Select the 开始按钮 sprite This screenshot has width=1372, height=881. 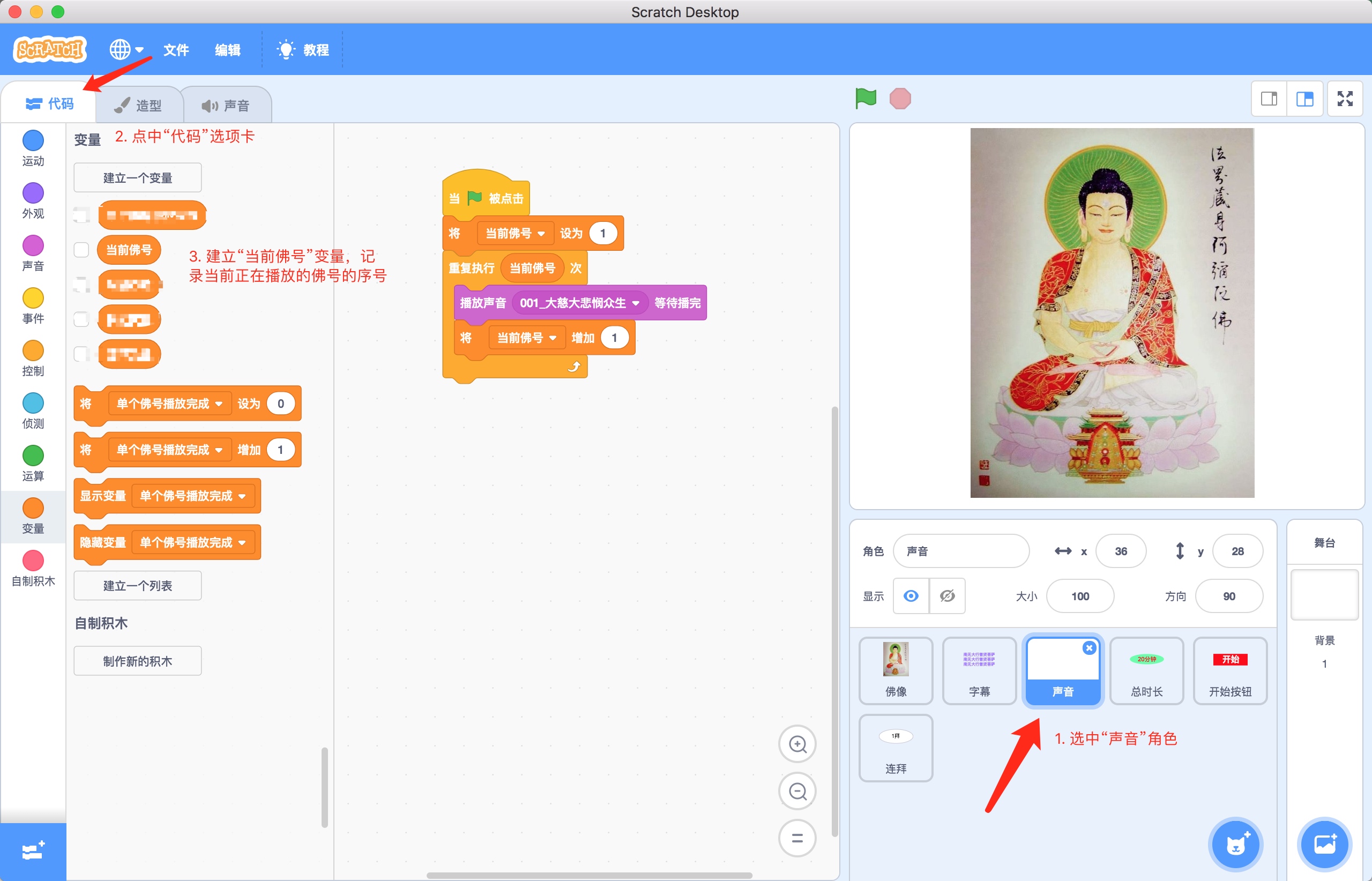pyautogui.click(x=1230, y=670)
